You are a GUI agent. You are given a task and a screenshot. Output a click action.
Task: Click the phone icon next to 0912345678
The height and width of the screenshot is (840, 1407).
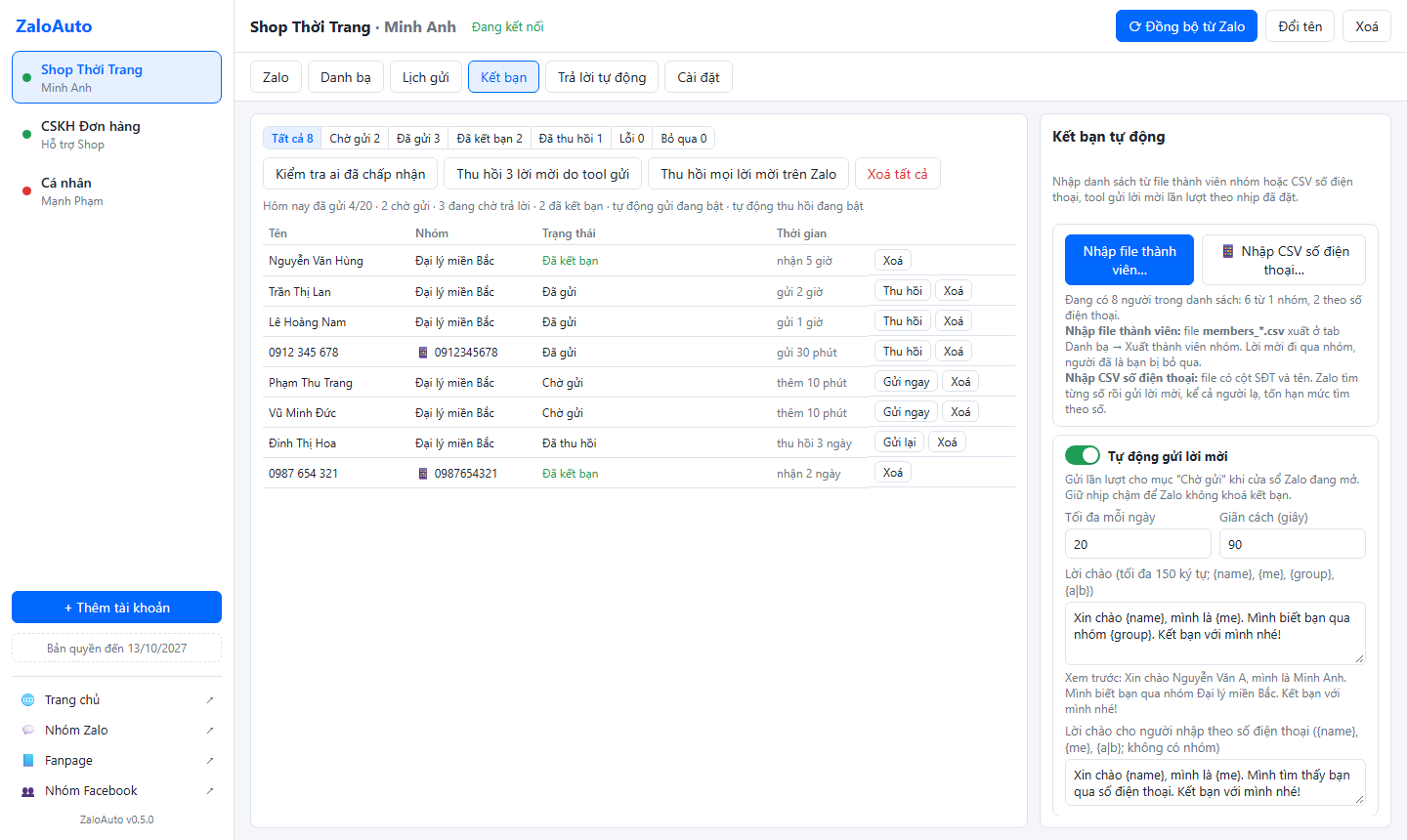point(423,353)
